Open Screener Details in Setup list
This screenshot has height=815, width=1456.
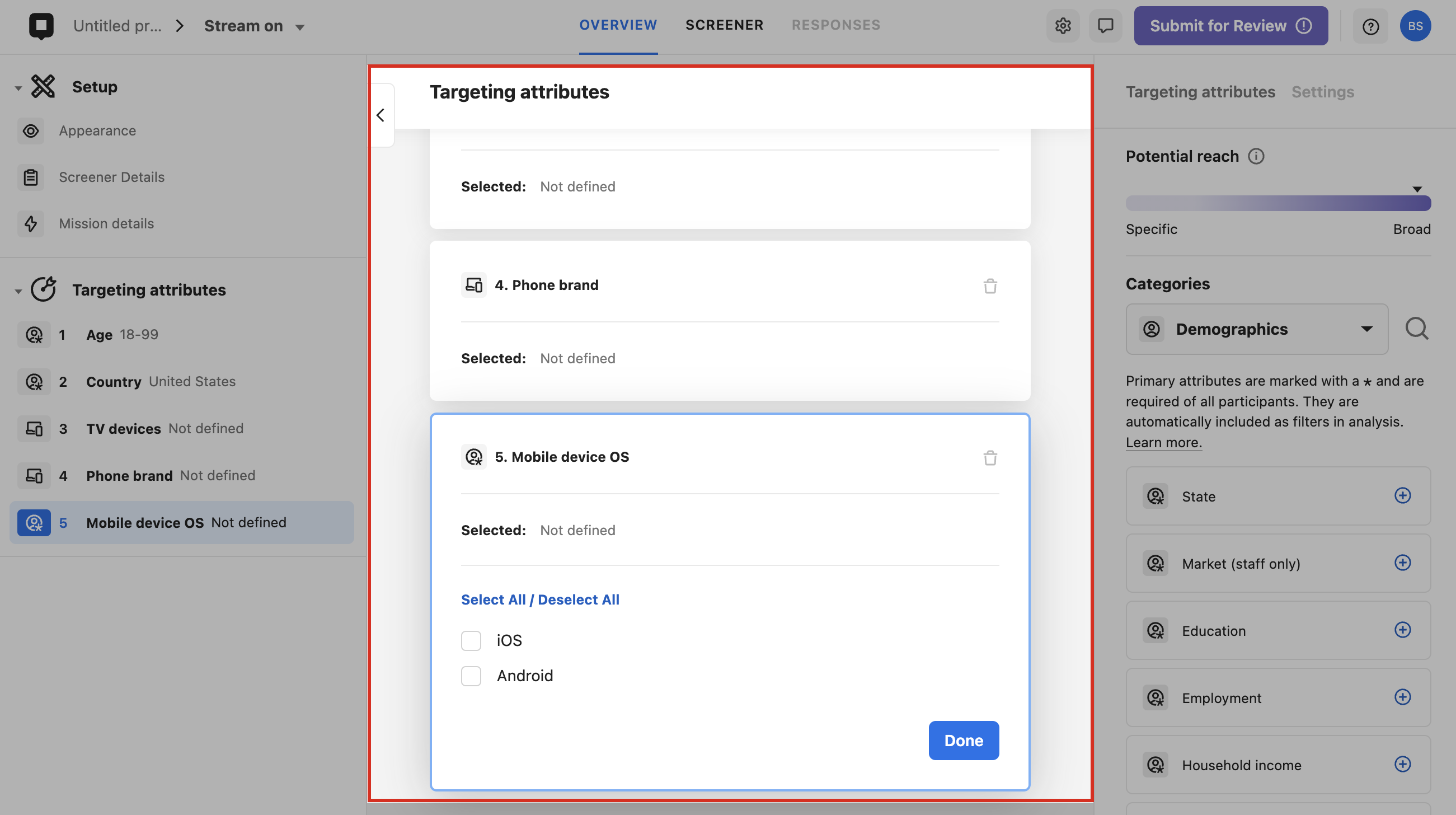point(111,177)
